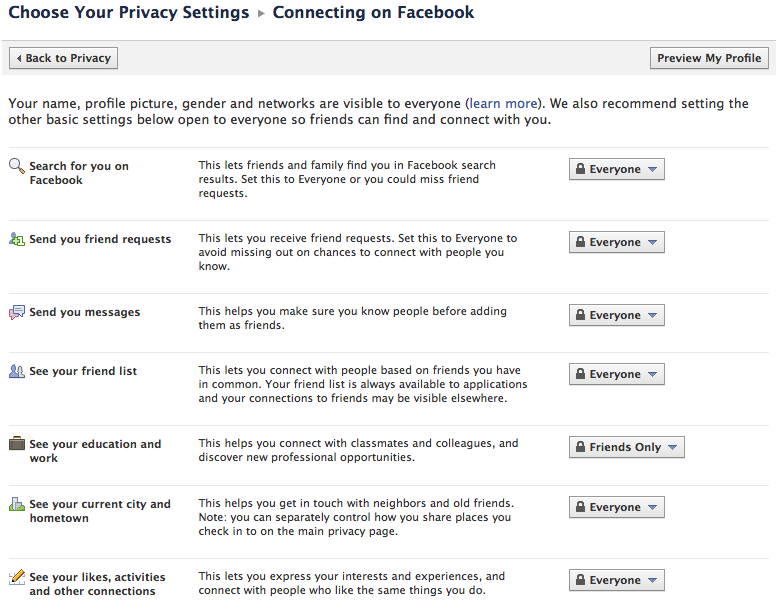Click the Send you friend requests label

tap(100, 239)
